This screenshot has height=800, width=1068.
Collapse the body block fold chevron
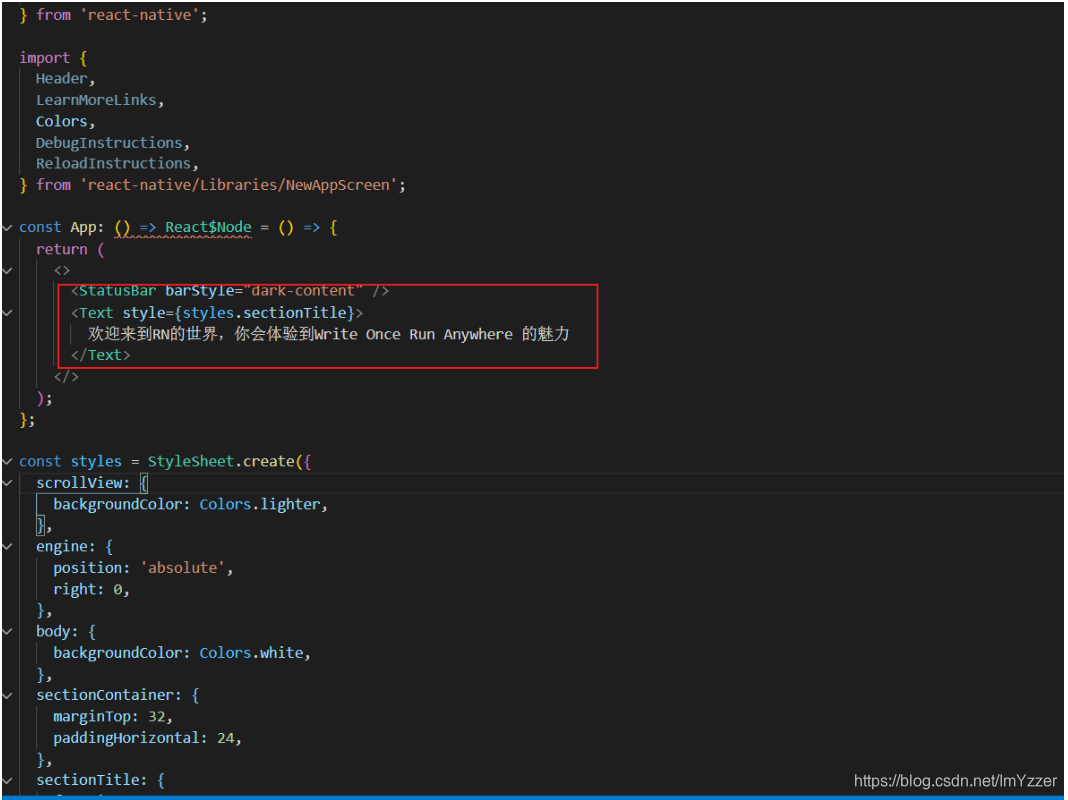[x=7, y=632]
